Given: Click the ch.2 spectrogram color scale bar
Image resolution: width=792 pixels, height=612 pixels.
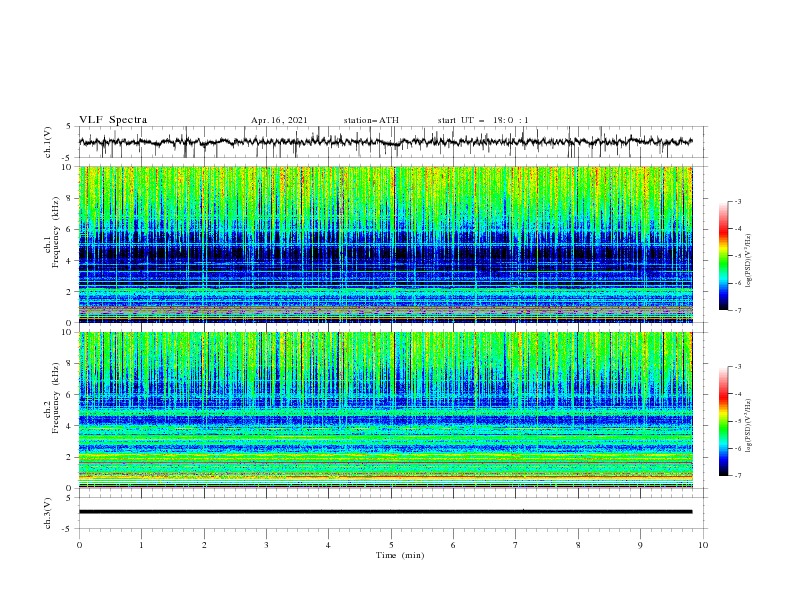Looking at the screenshot, I should (x=723, y=421).
